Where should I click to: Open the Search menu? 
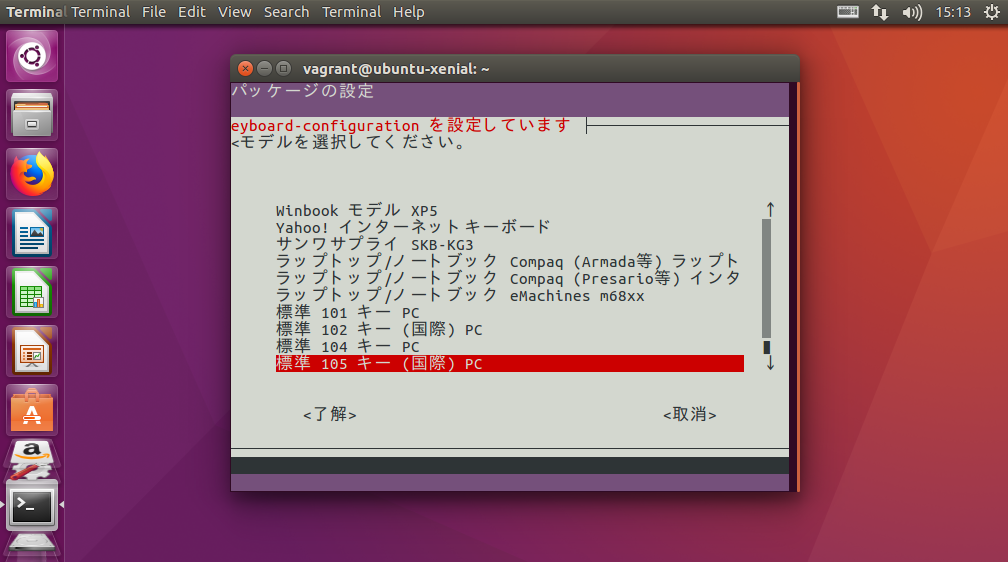click(286, 12)
